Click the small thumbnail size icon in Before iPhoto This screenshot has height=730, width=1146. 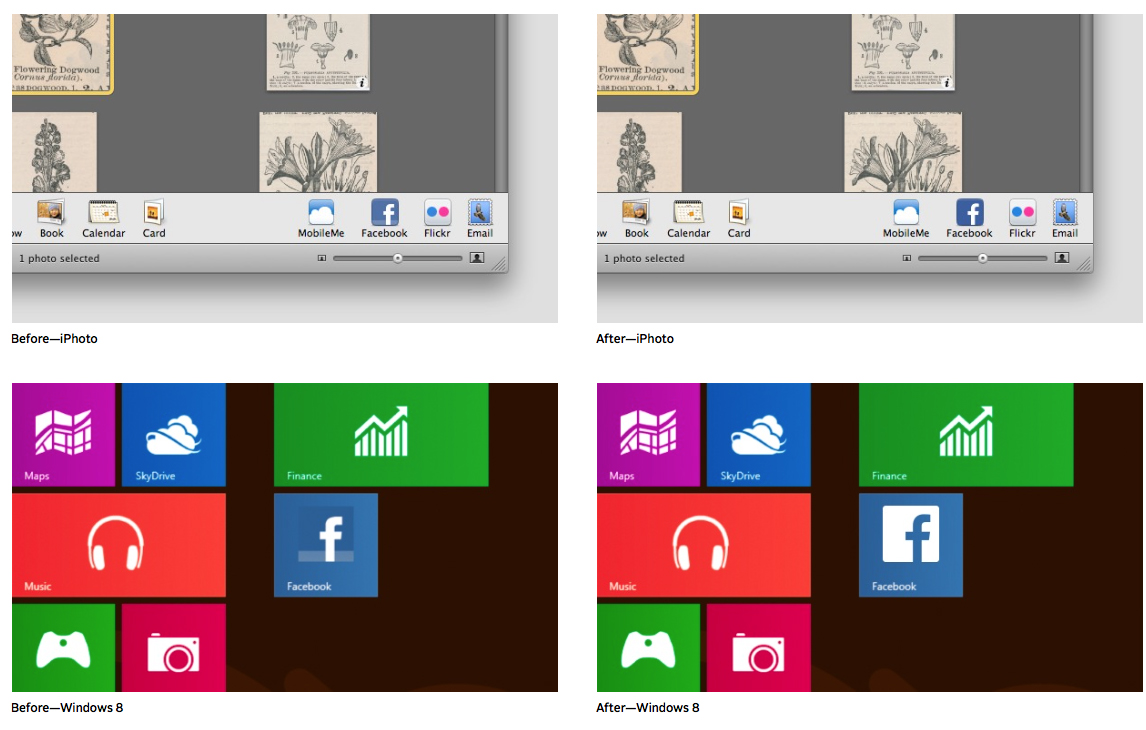pos(321,258)
